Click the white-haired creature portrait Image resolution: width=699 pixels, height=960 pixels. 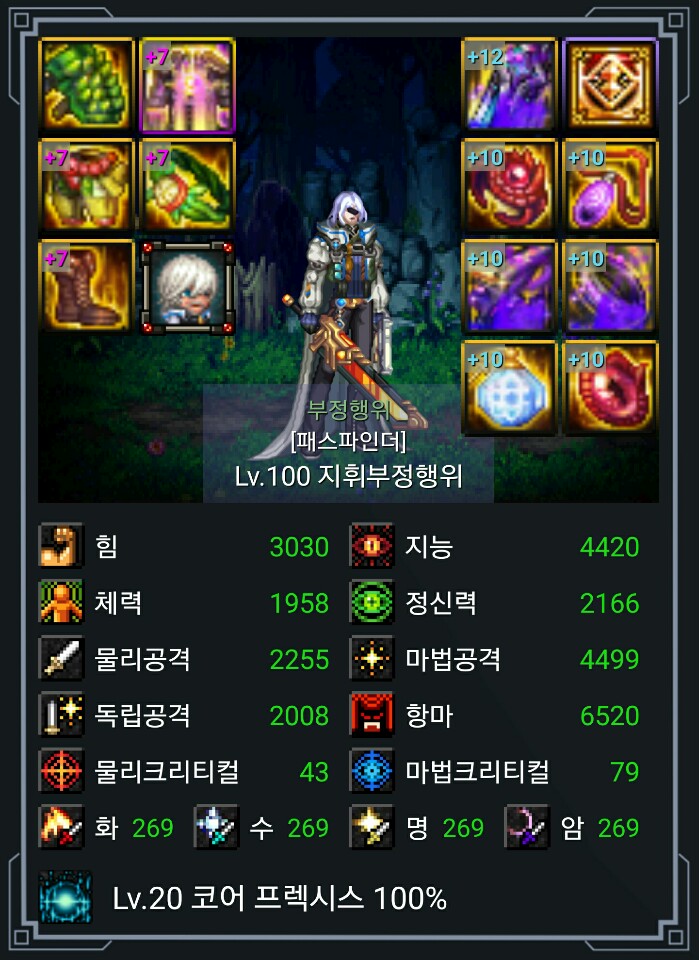click(x=187, y=287)
